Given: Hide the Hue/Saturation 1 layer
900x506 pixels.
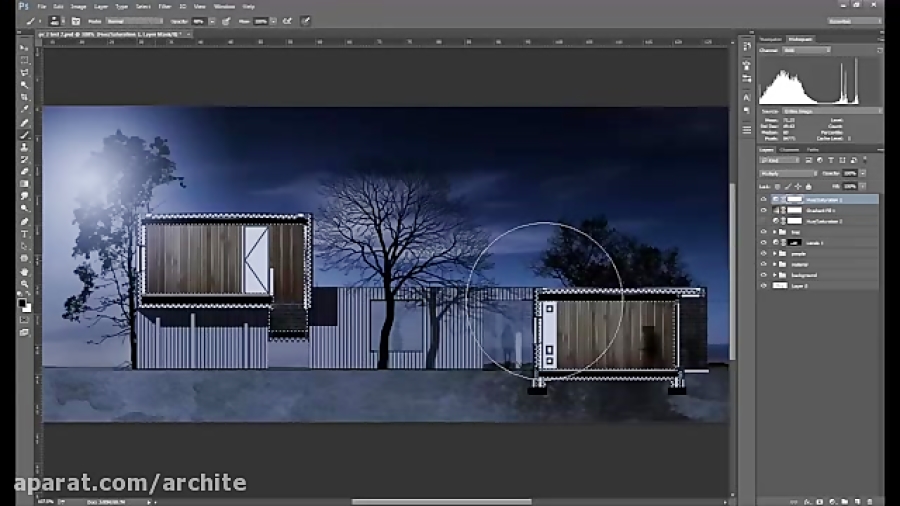Looking at the screenshot, I should (x=763, y=200).
